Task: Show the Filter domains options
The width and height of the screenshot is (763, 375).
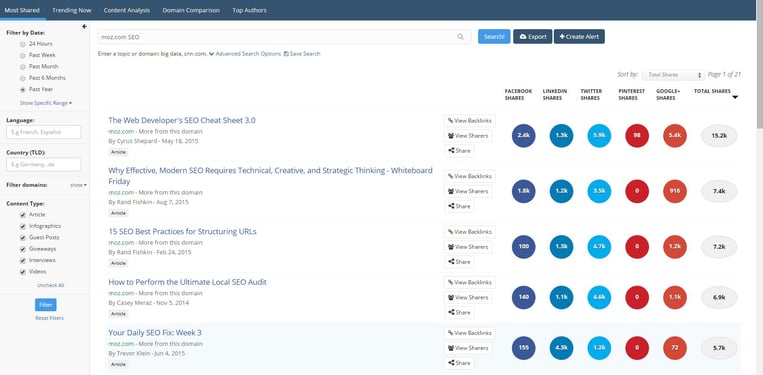Action: [78, 185]
